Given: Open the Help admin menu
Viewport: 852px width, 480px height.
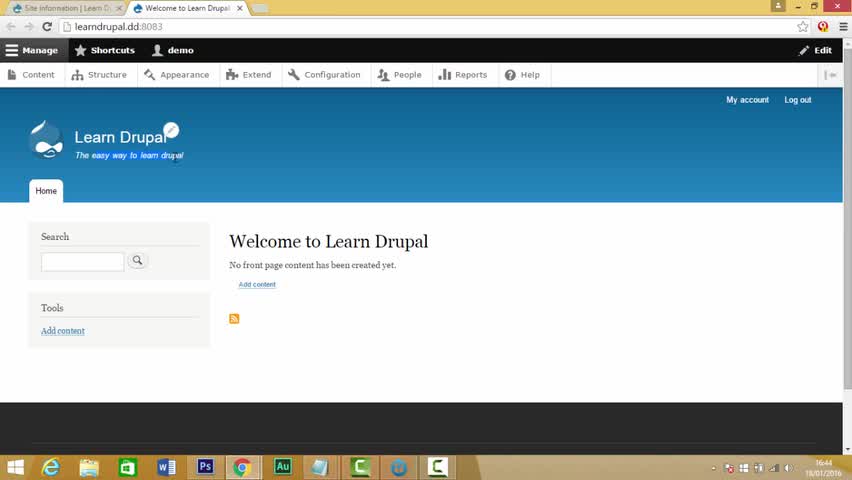Looking at the screenshot, I should point(522,75).
